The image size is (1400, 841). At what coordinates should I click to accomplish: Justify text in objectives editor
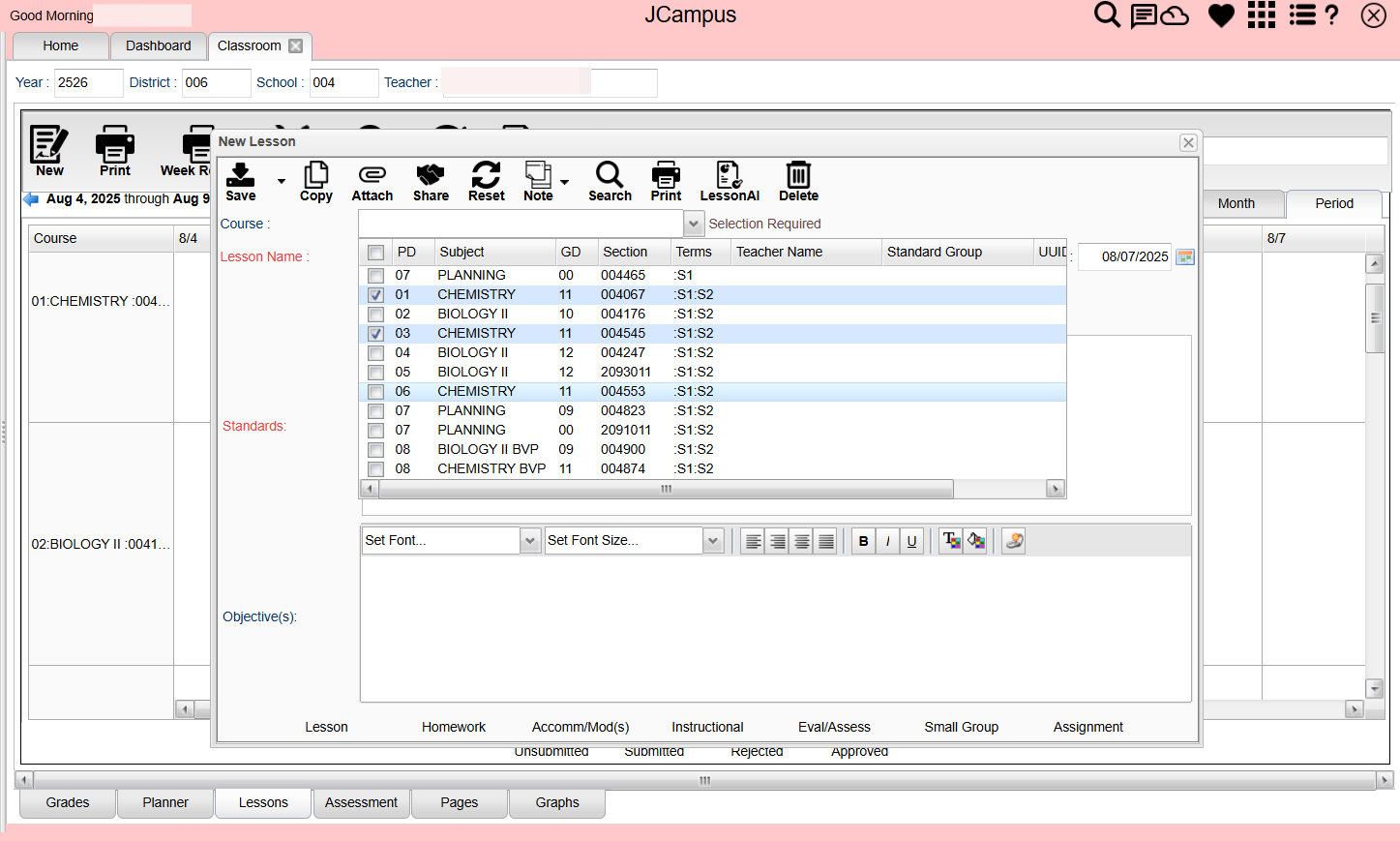tap(825, 541)
